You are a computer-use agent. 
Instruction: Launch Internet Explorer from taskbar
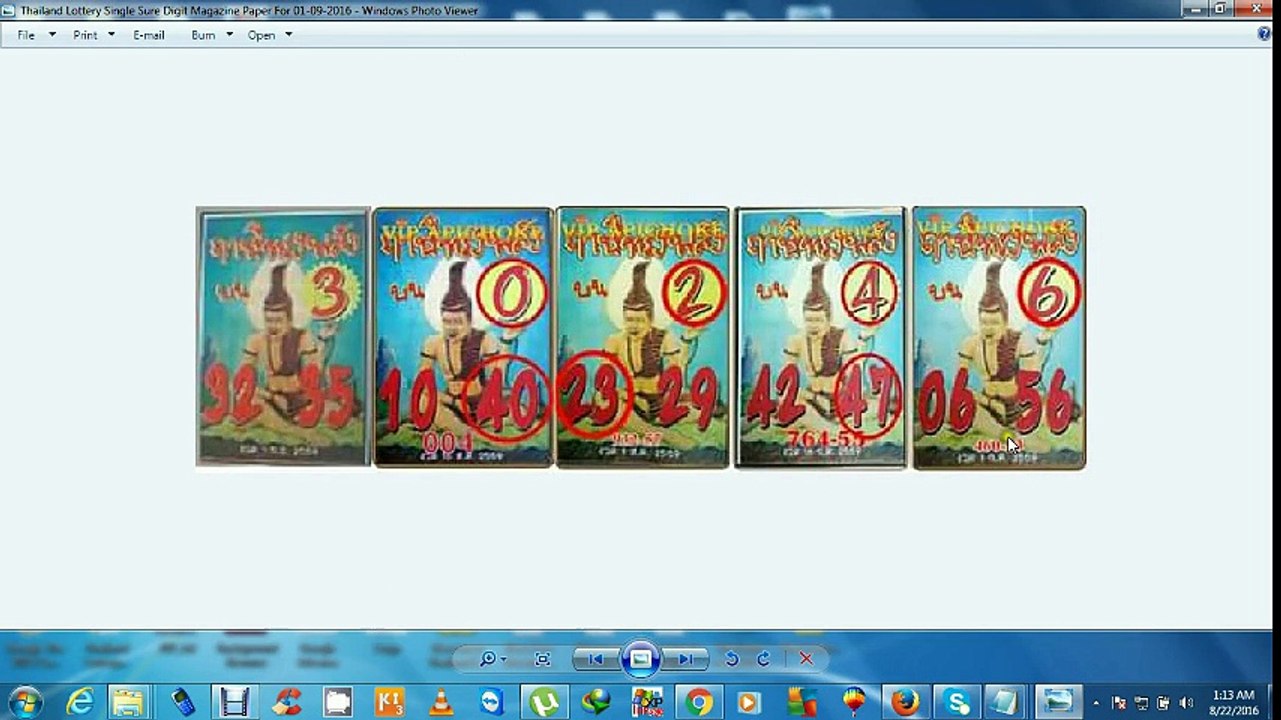[78, 702]
